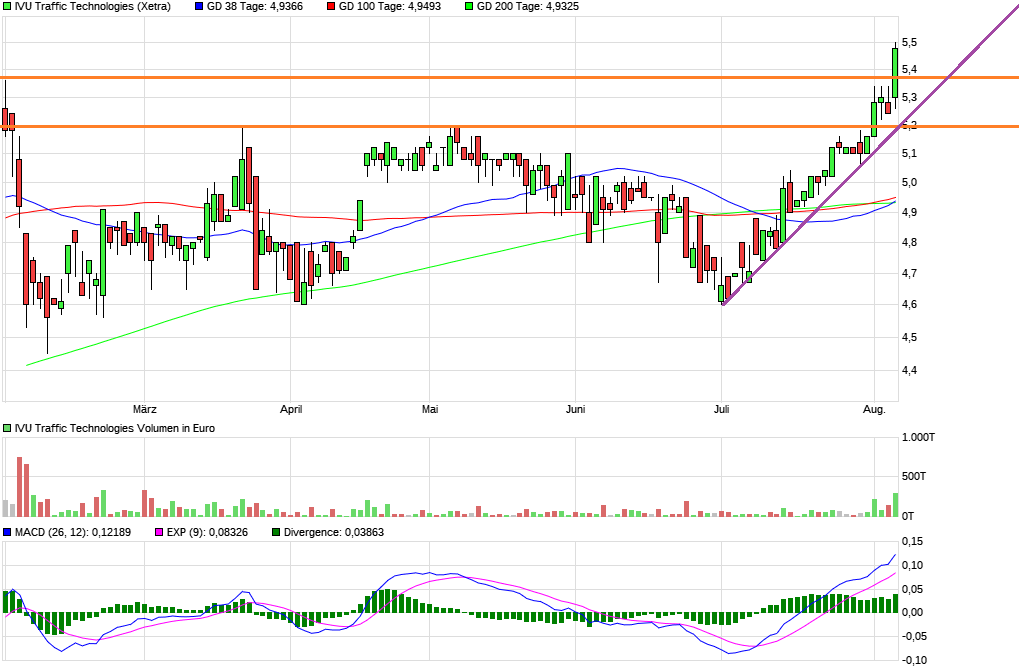Click the red GD 100 Tage legend swatch

pos(331,6)
